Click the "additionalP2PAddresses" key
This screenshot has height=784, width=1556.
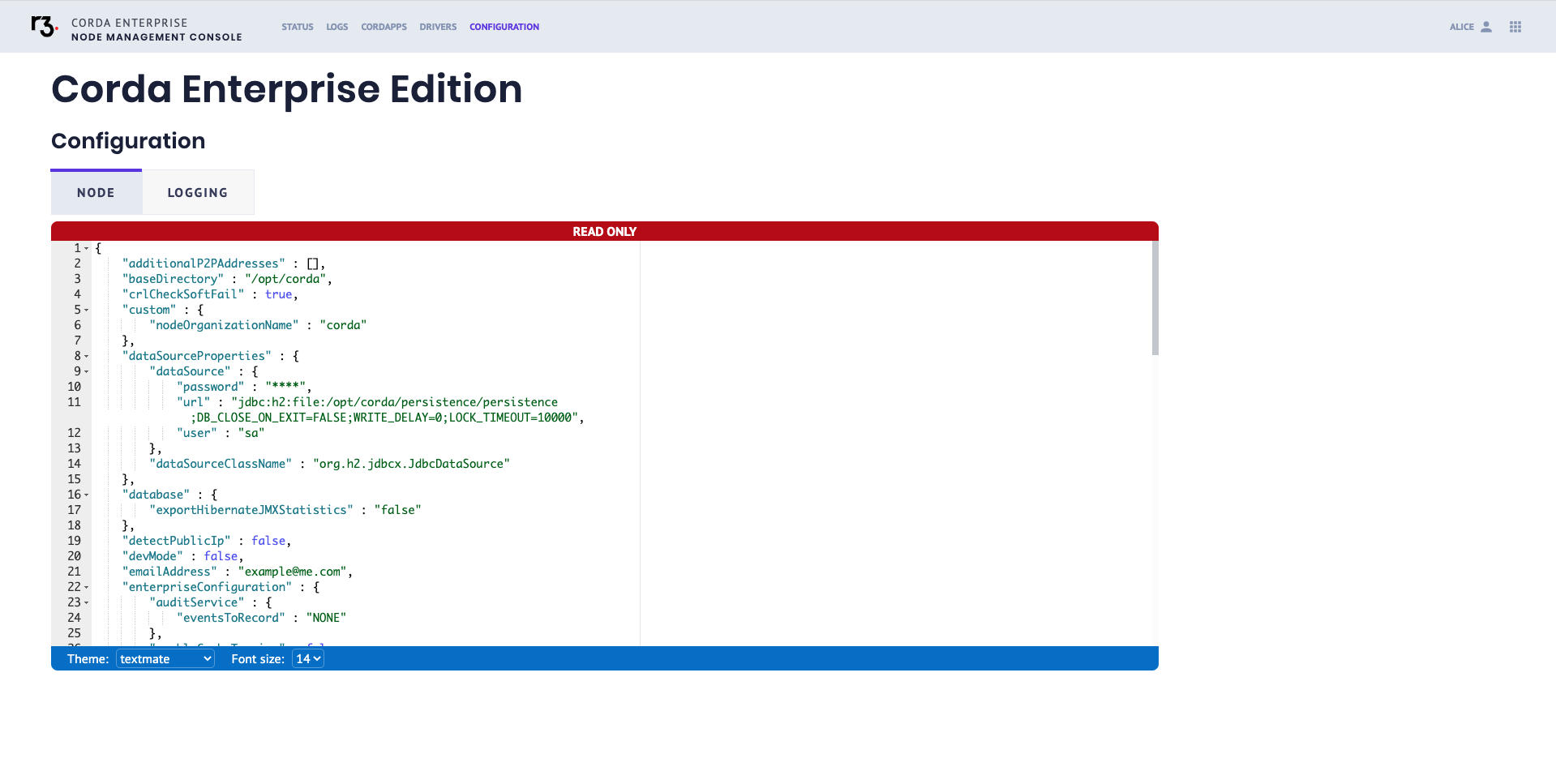(204, 263)
